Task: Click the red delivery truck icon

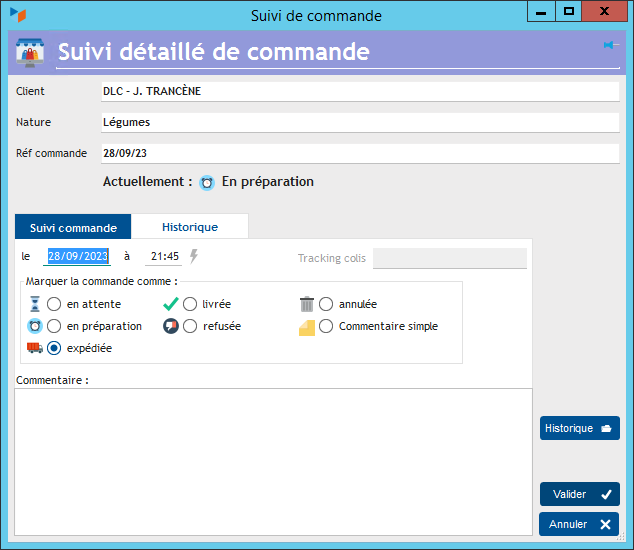Action: click(35, 348)
